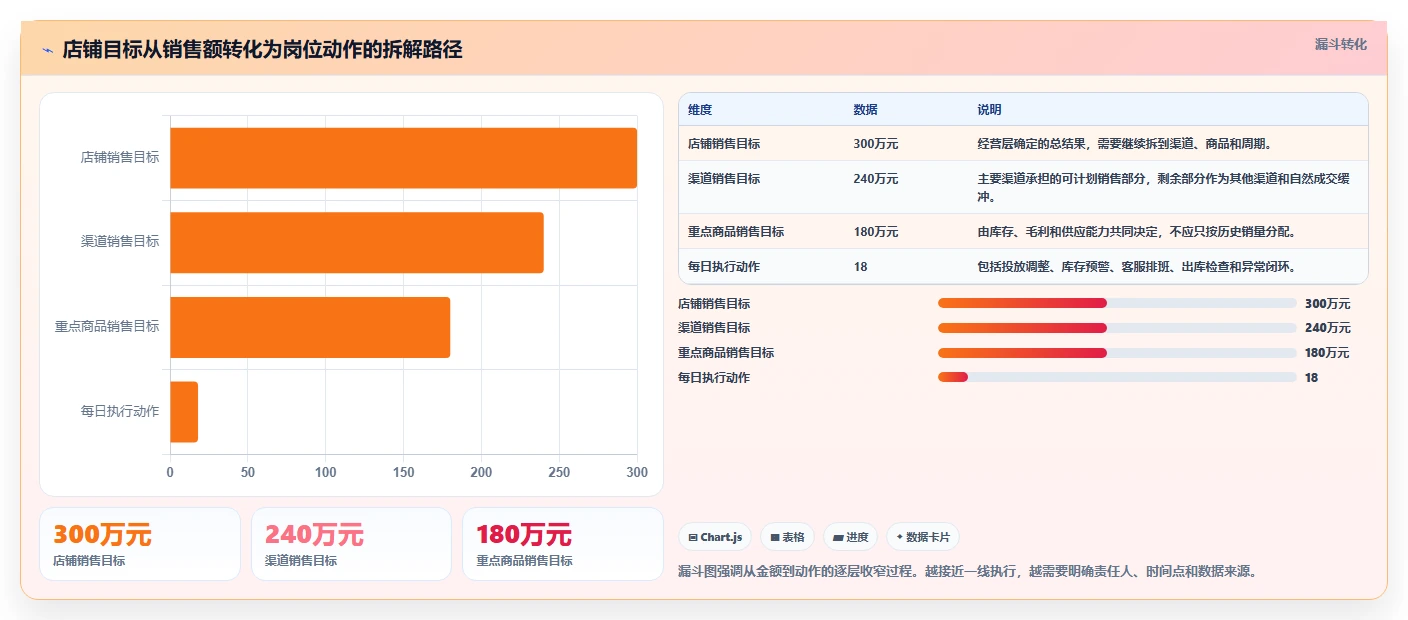
Task: Click the footer note beginning 漏斗图强调从金额到动作
Action: [967, 572]
